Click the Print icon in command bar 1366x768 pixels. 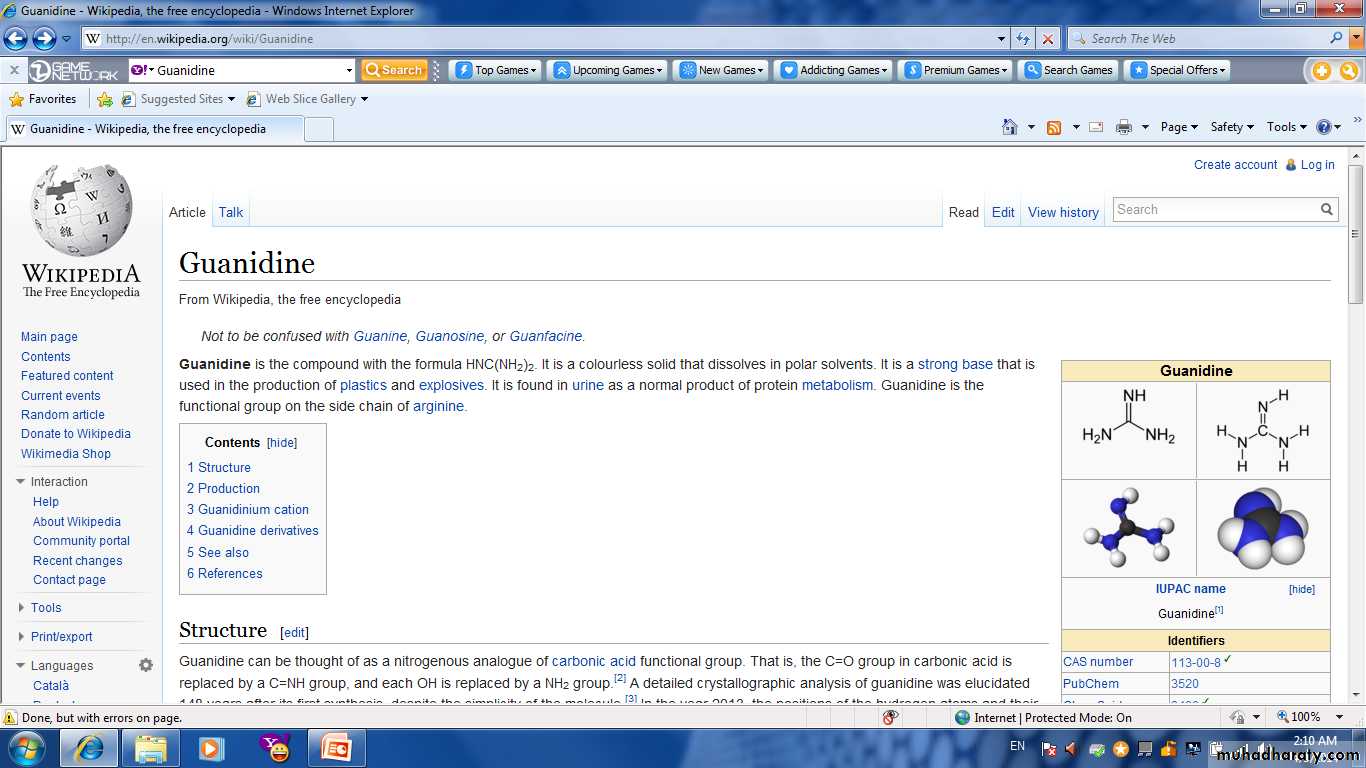click(x=1124, y=127)
